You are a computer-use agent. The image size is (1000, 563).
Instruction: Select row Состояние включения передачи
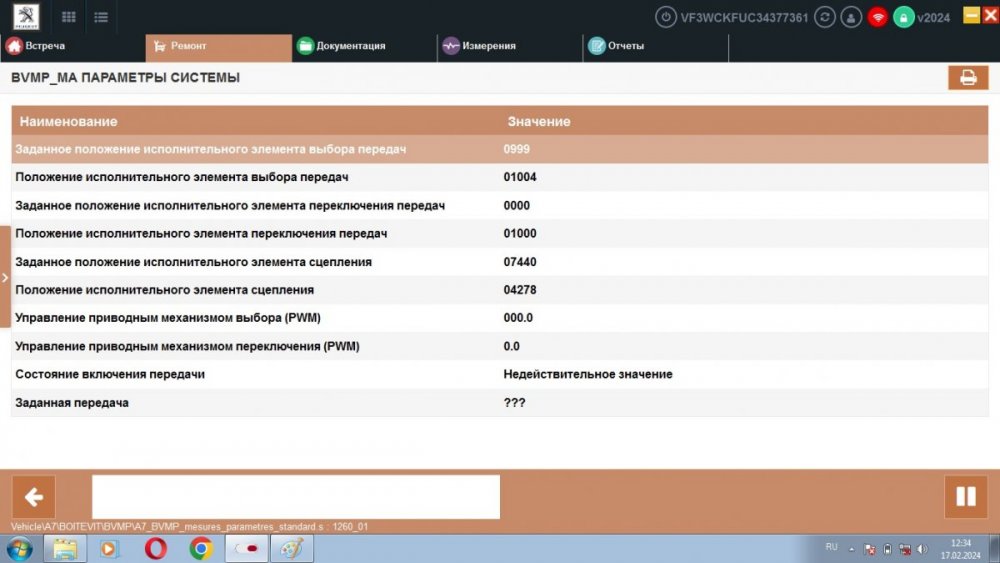[x=500, y=374]
